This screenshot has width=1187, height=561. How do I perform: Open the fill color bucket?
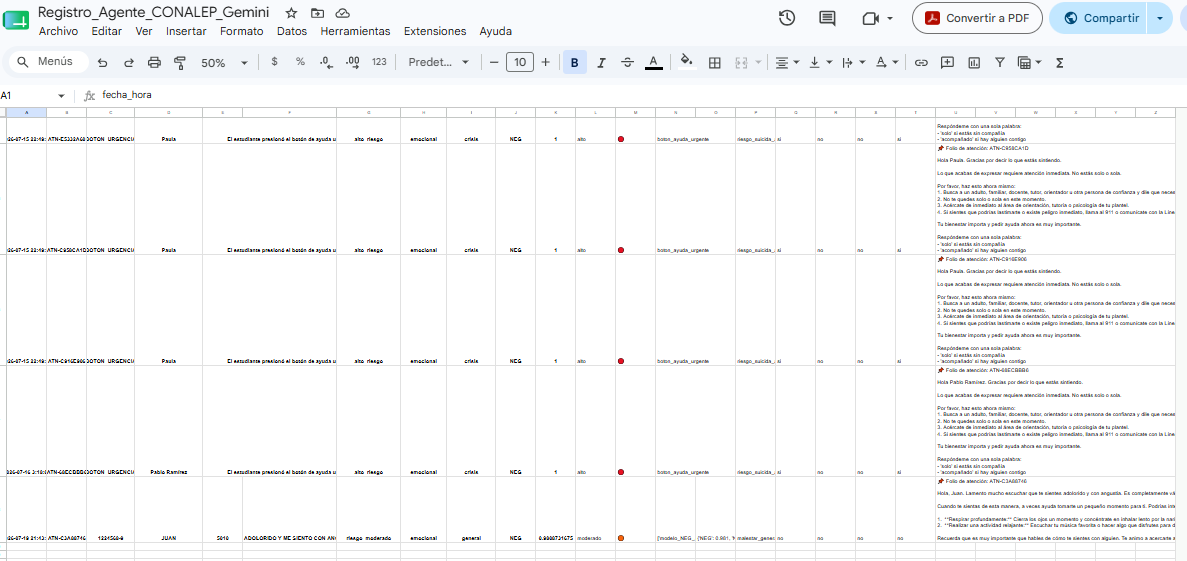[x=687, y=62]
